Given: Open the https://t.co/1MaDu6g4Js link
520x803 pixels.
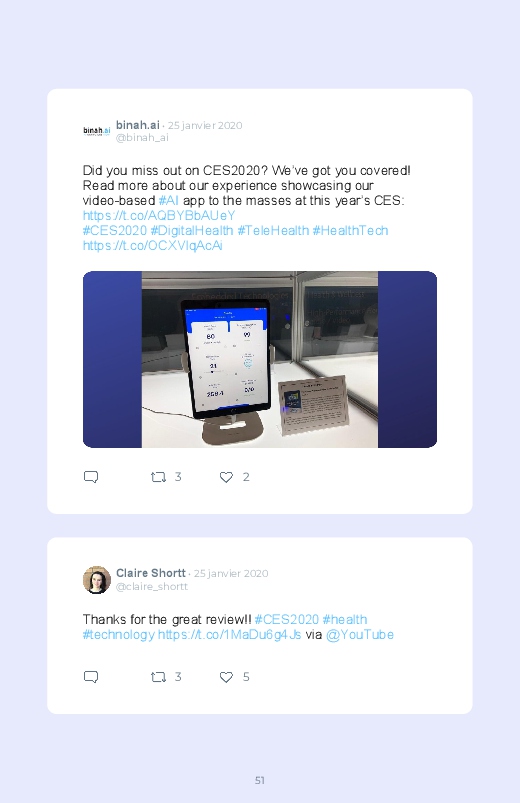Looking at the screenshot, I should pos(230,635).
